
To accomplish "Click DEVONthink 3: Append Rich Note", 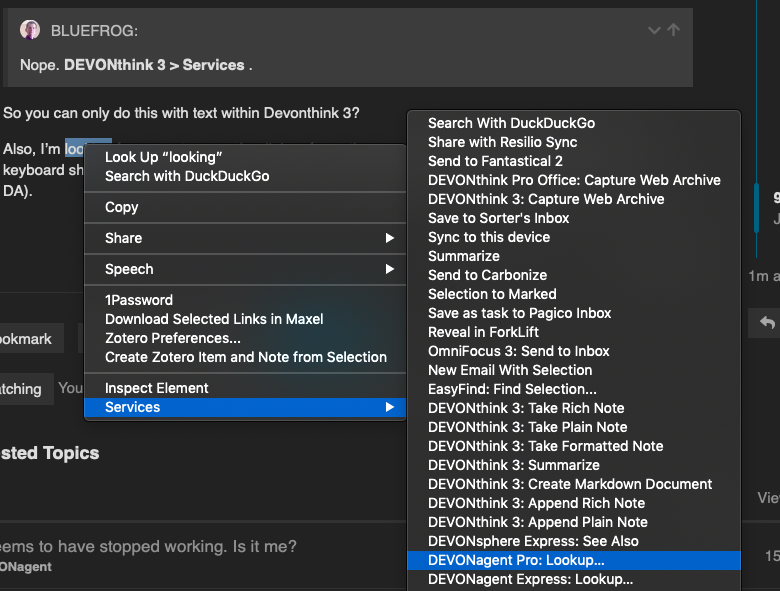I will [x=574, y=503].
